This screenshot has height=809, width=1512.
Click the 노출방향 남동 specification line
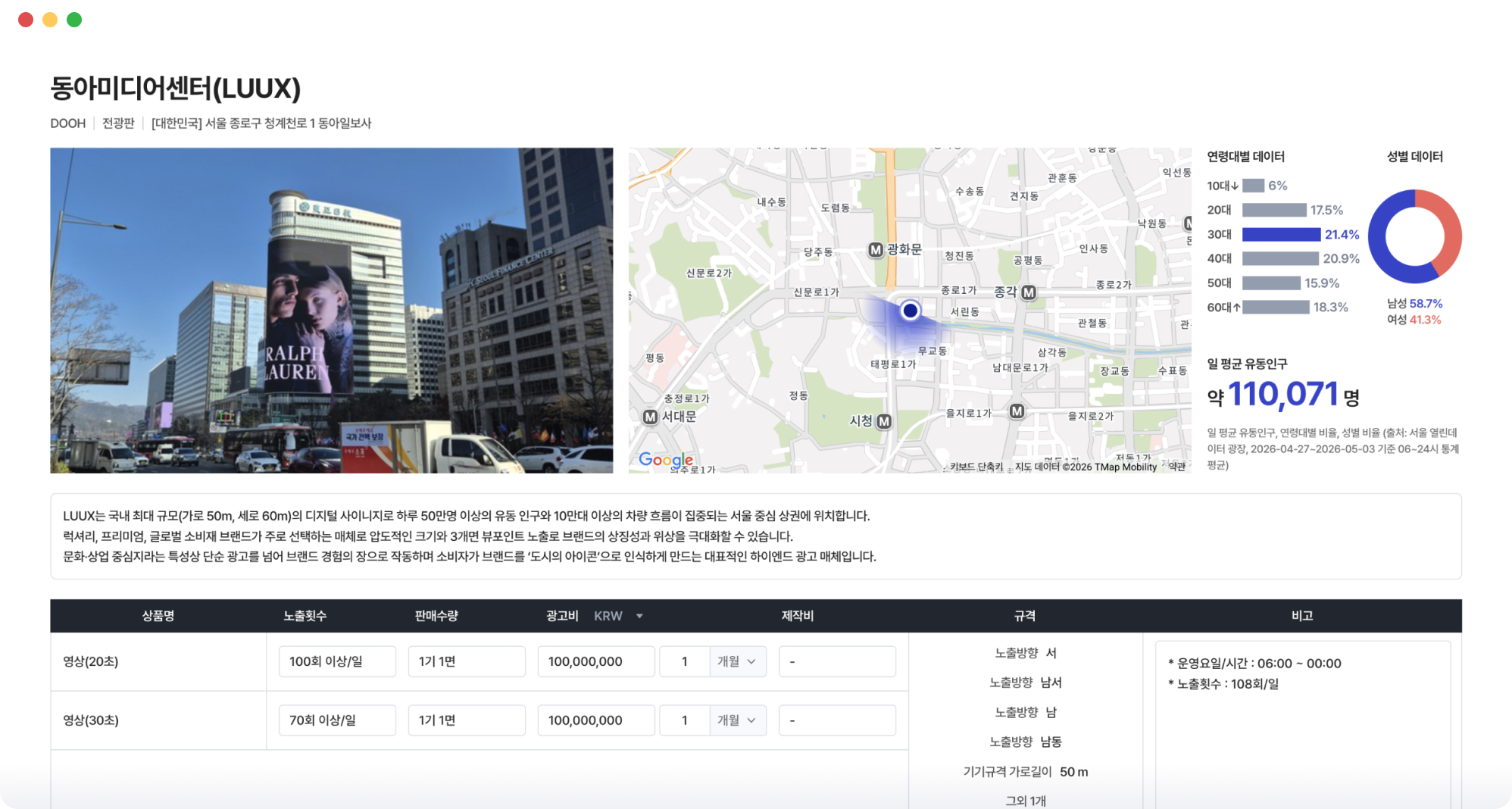point(1025,742)
